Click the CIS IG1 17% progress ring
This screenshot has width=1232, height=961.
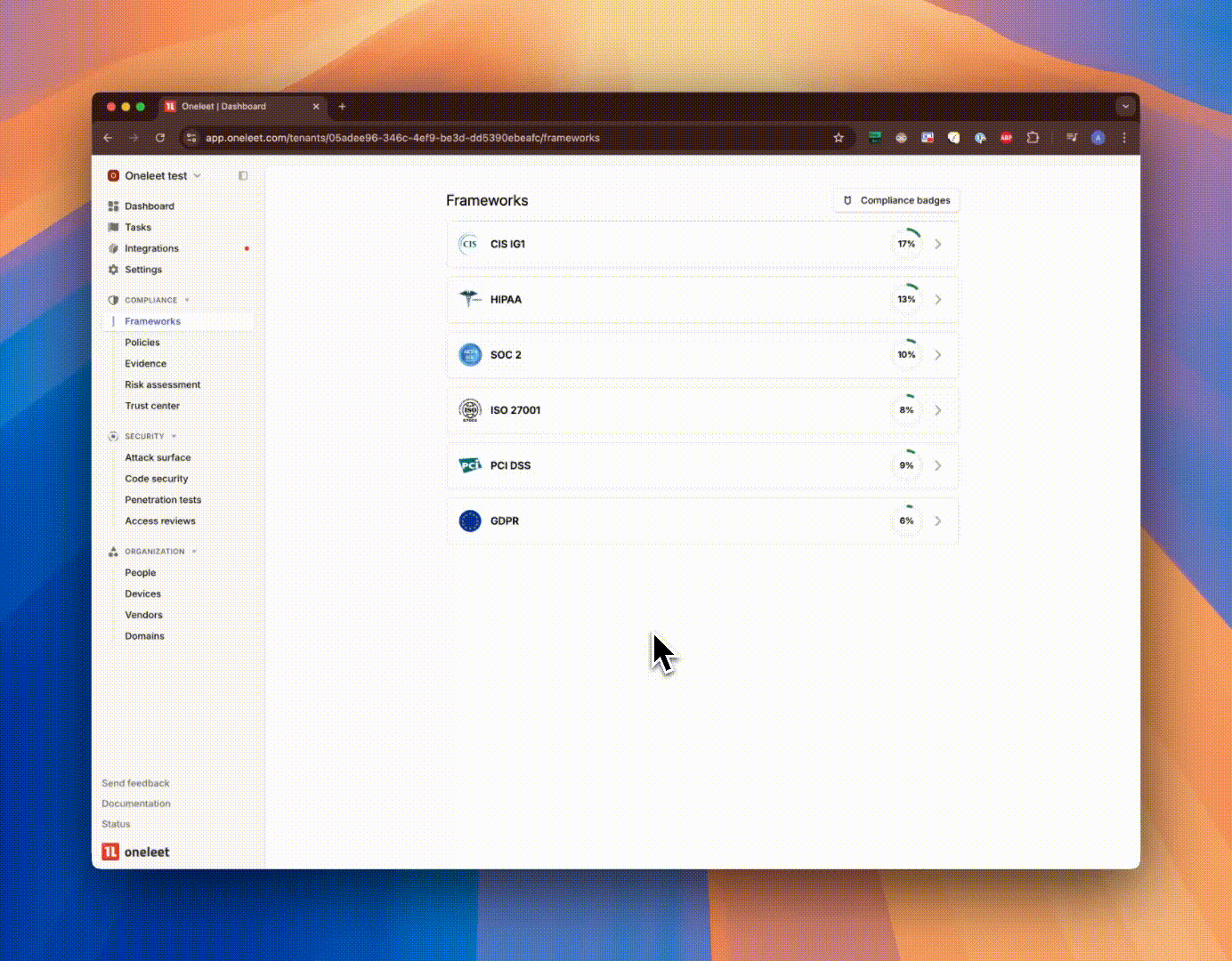point(906,244)
